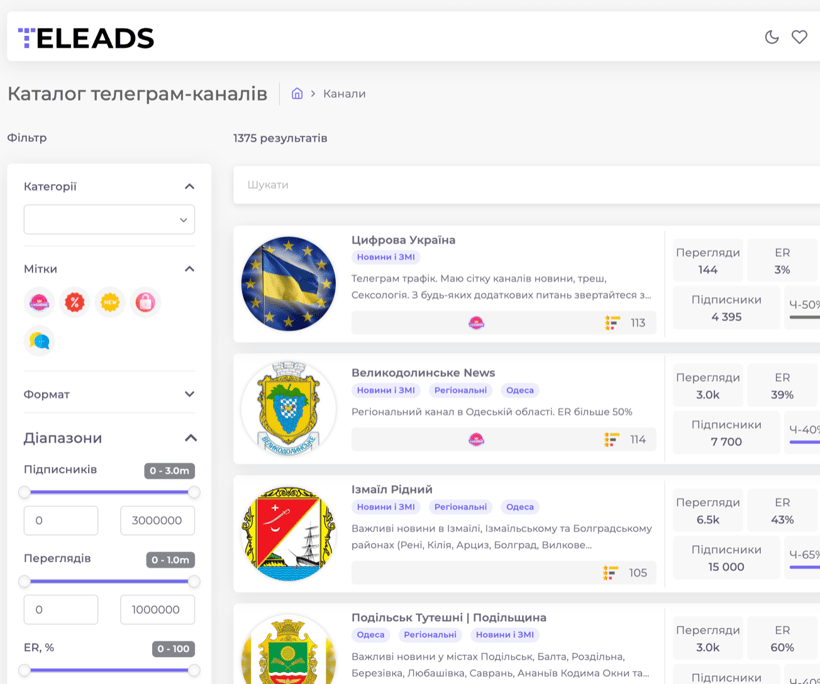Select the yellow NEW tag filter
Image resolution: width=820 pixels, height=684 pixels.
click(110, 302)
